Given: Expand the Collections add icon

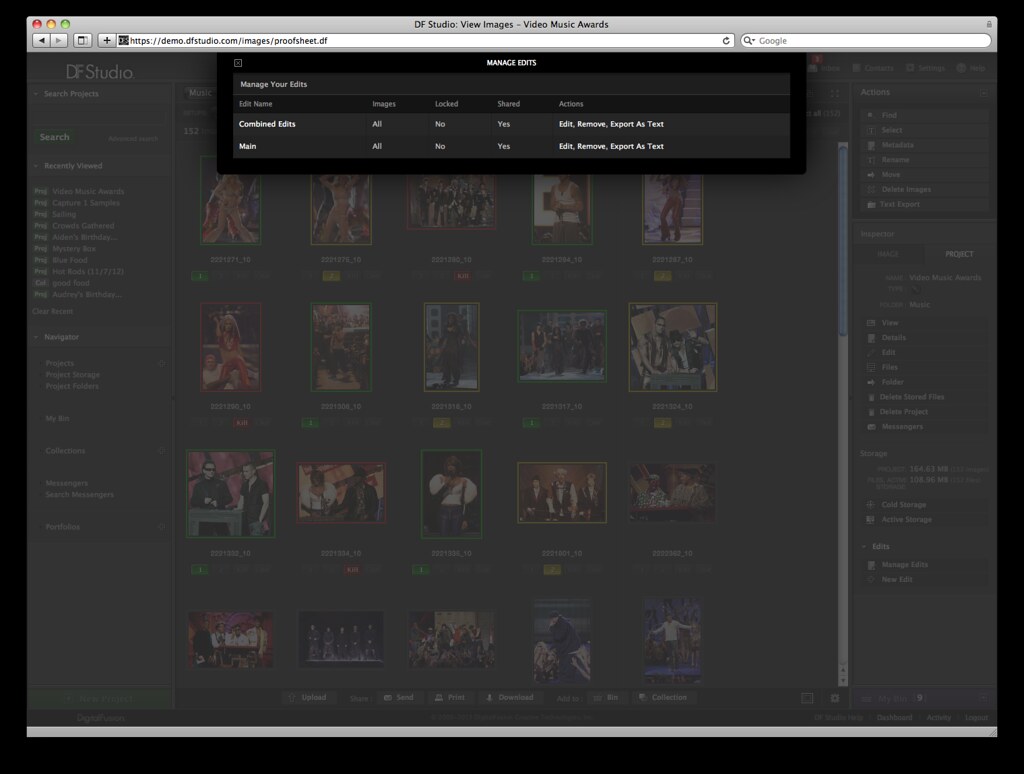Looking at the screenshot, I should pyautogui.click(x=161, y=451).
